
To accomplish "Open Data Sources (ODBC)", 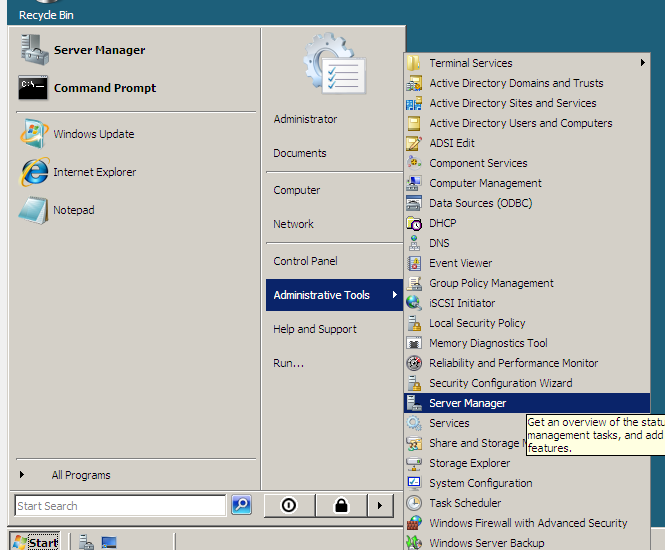I will (527, 203).
